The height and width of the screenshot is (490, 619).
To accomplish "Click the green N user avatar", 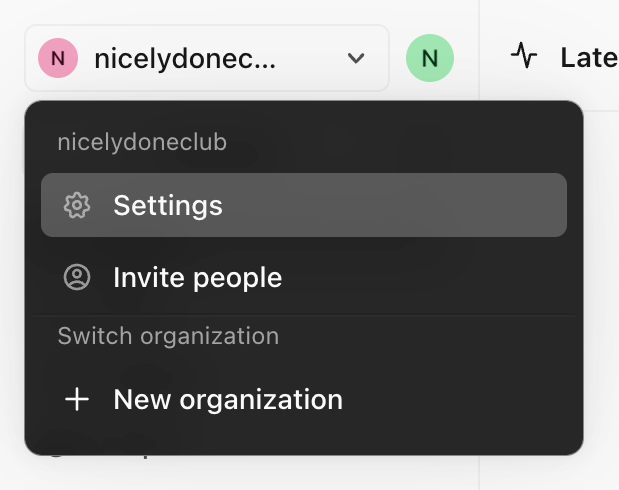I will [429, 59].
